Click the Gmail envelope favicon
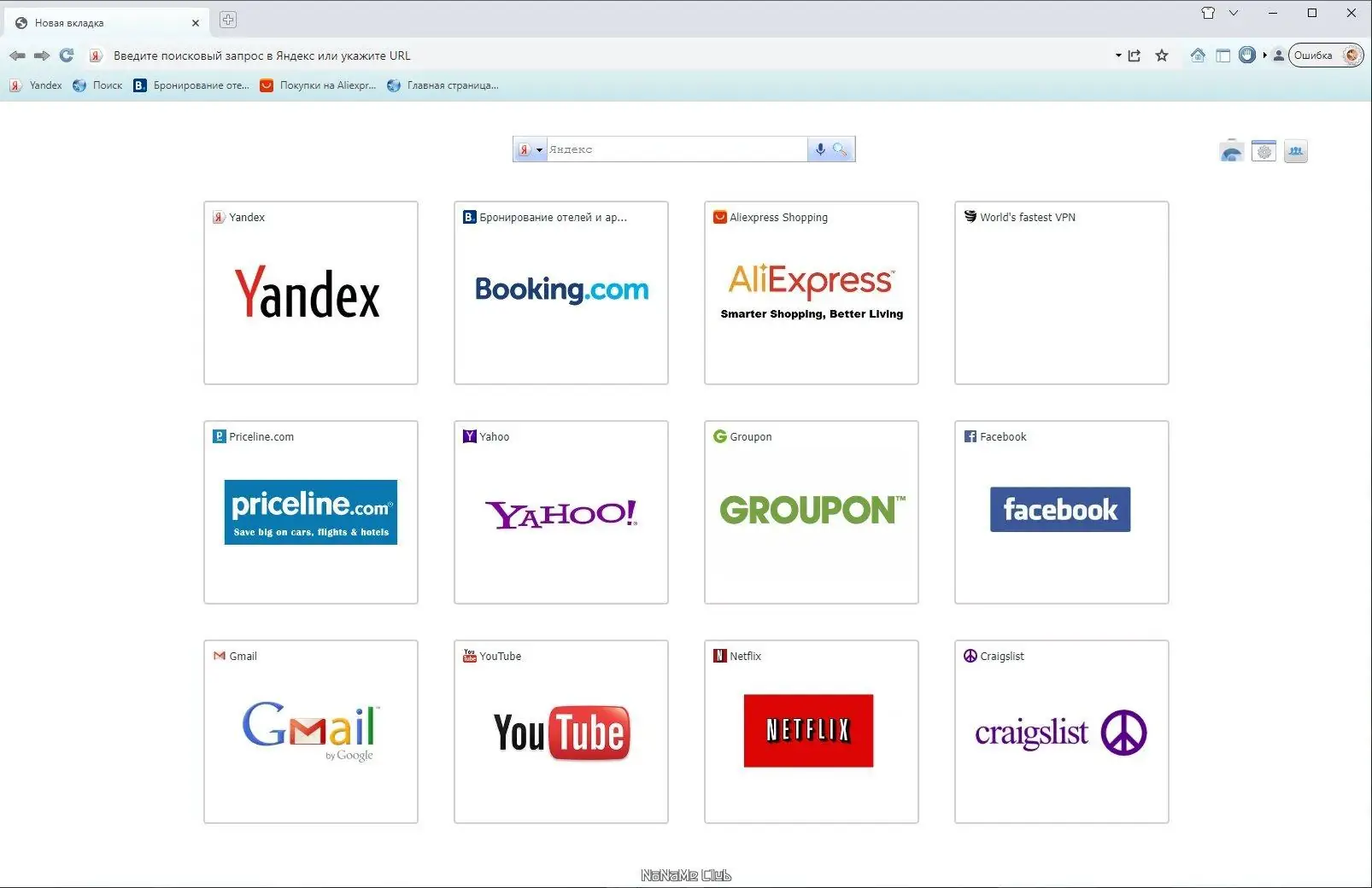This screenshot has height=888, width=1372. coord(220,656)
